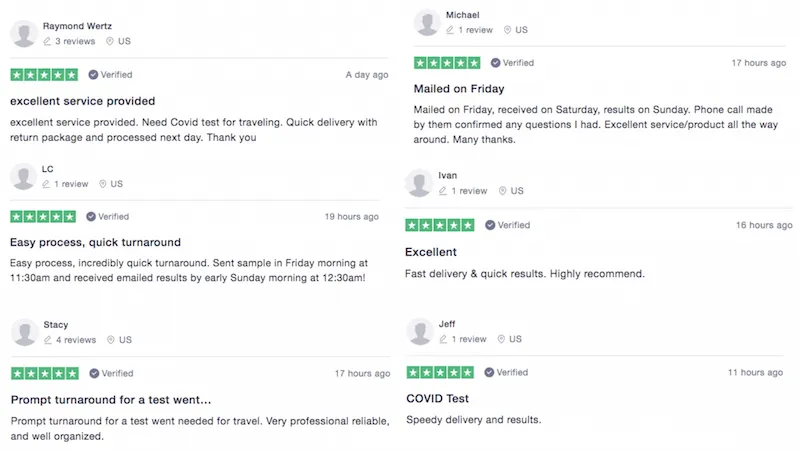Click the avatar next to Stacy

24,332
